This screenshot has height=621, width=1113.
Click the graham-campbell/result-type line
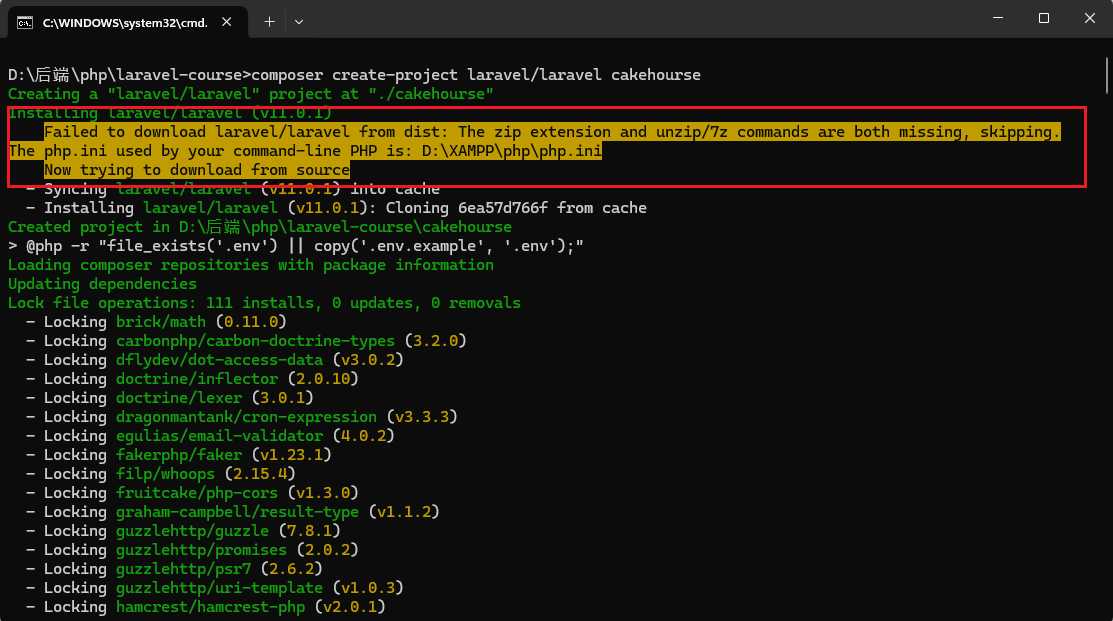[233, 512]
